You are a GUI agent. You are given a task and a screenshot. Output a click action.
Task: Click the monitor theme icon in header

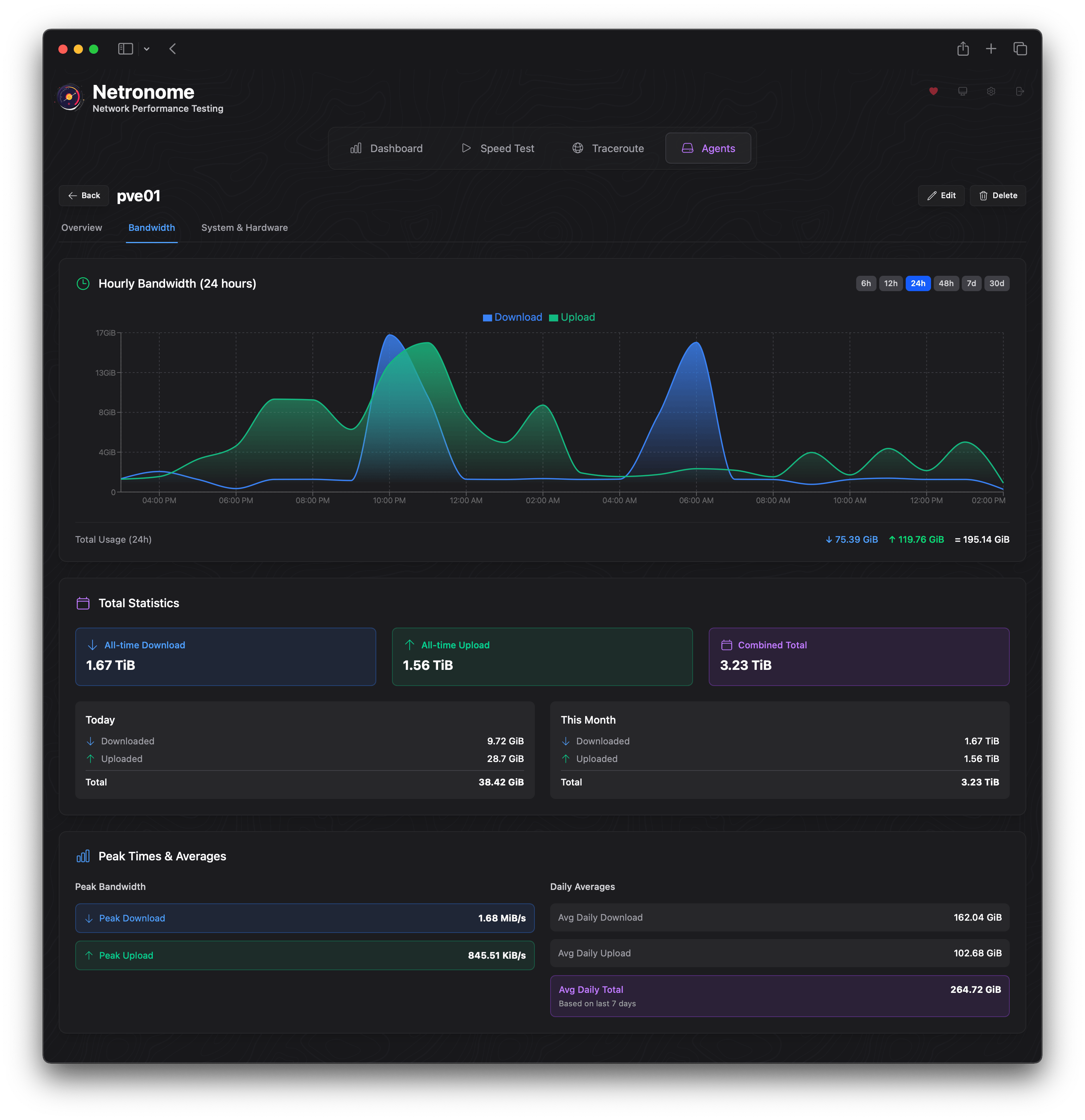click(x=962, y=91)
